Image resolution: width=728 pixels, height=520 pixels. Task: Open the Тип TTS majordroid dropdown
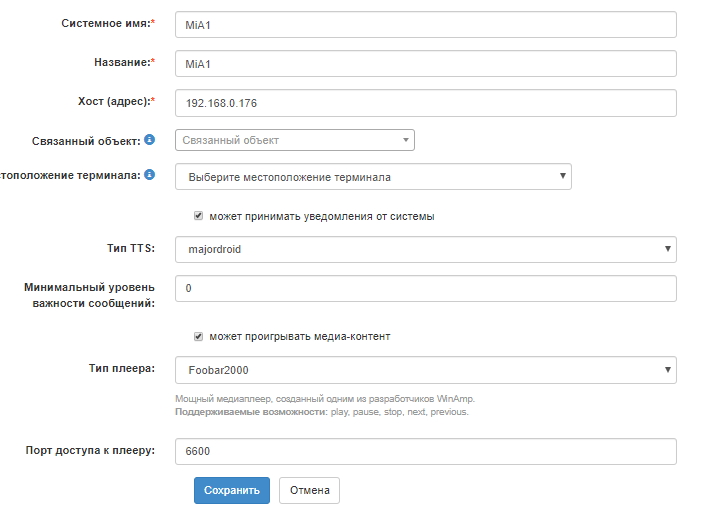pos(425,249)
